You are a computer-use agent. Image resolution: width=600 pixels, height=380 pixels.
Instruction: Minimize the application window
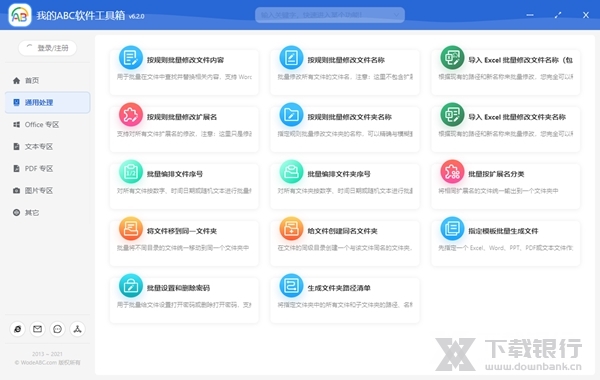[x=530, y=15]
